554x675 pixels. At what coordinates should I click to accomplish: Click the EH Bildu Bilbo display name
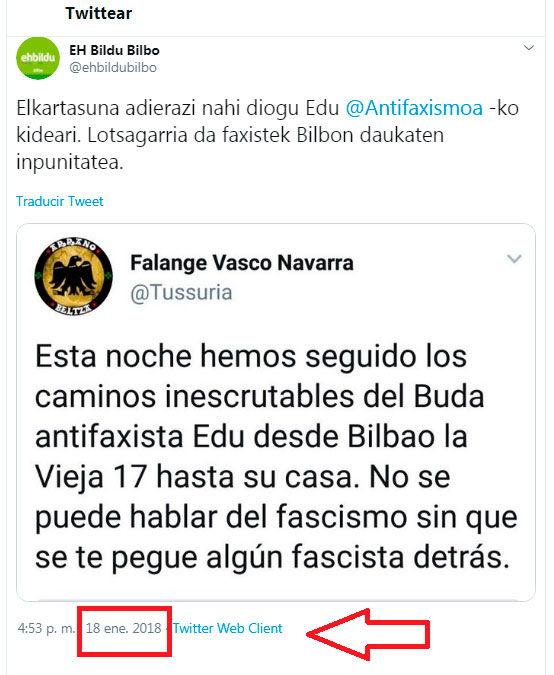(x=115, y=50)
